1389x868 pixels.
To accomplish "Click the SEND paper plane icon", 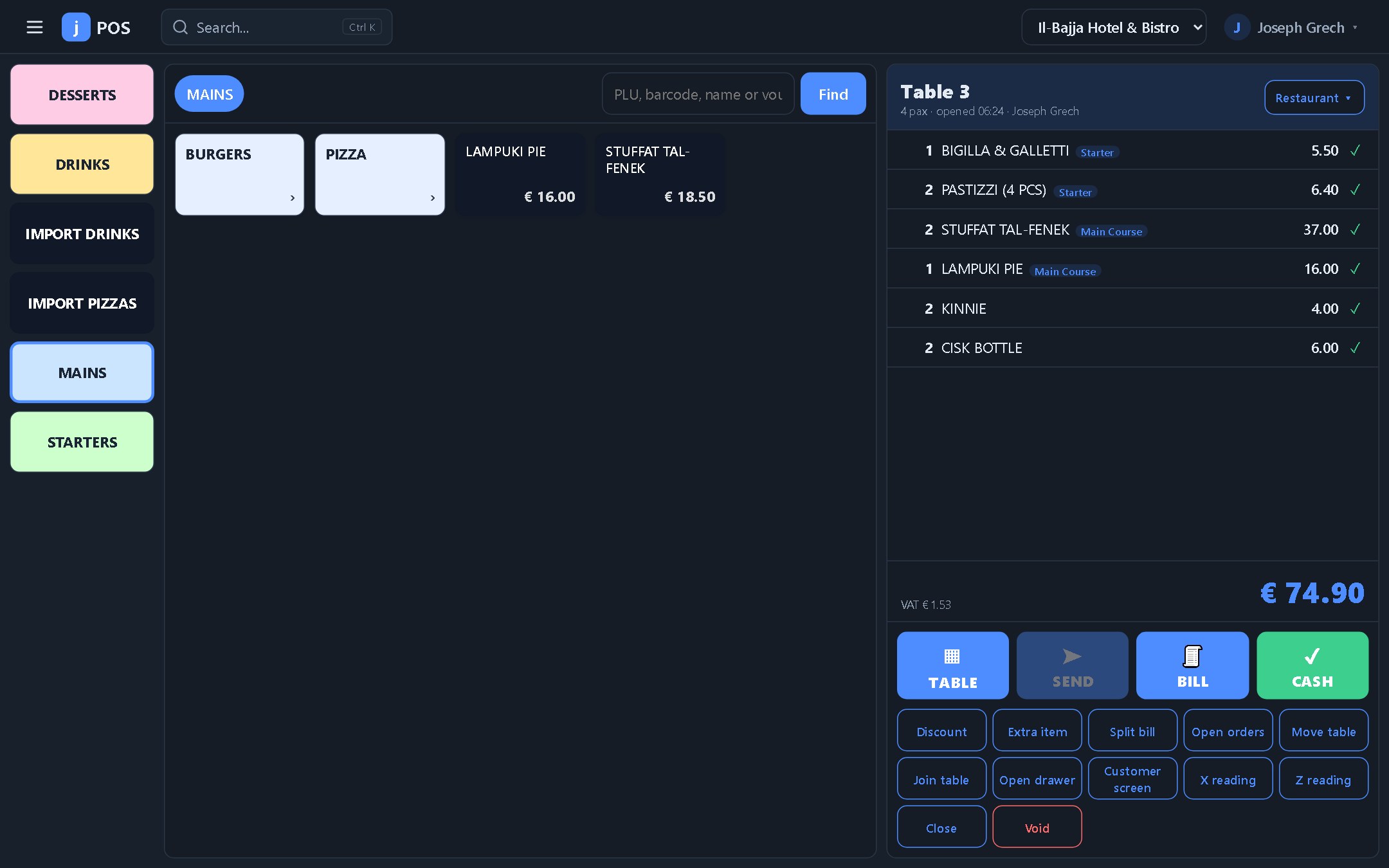I will (x=1072, y=656).
